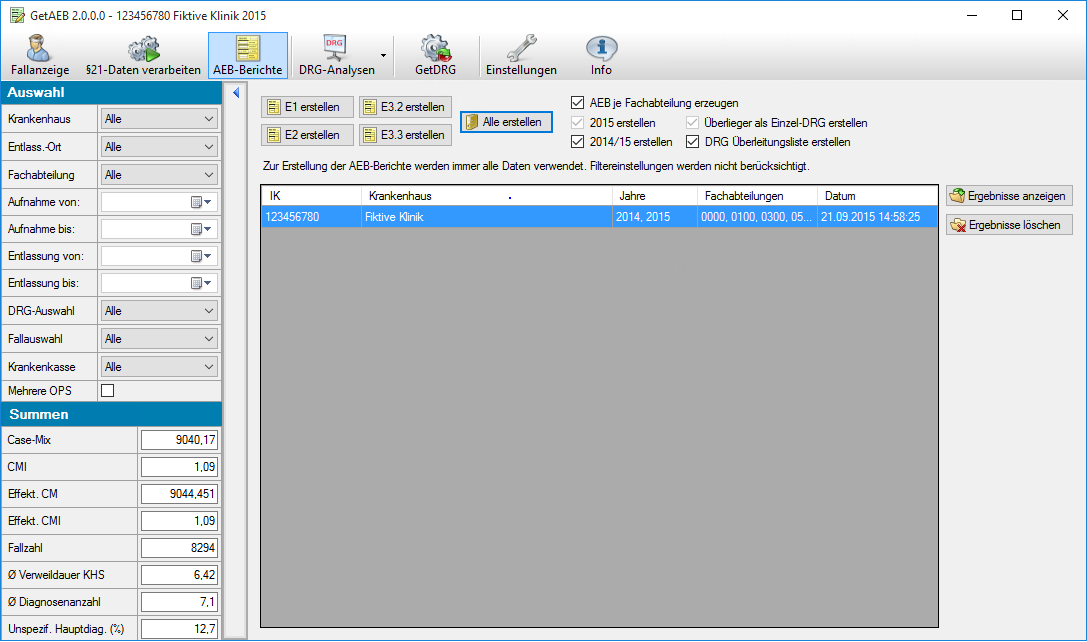Enable the Mehrere OPS checkbox
This screenshot has width=1087, height=642.
[108, 390]
